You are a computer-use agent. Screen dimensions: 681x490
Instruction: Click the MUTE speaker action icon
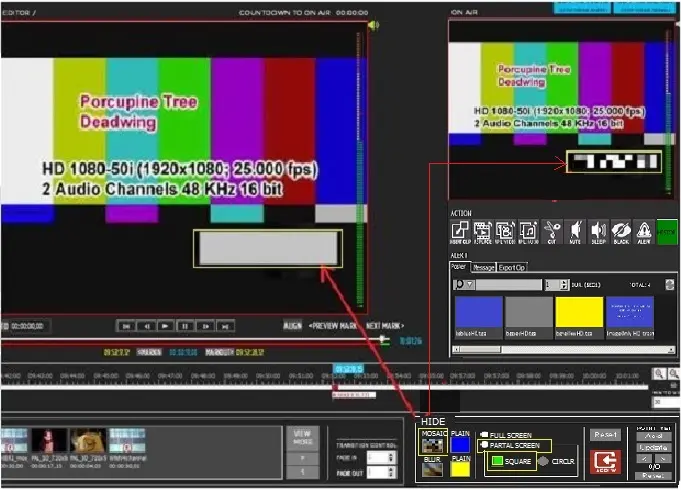pyautogui.click(x=575, y=231)
